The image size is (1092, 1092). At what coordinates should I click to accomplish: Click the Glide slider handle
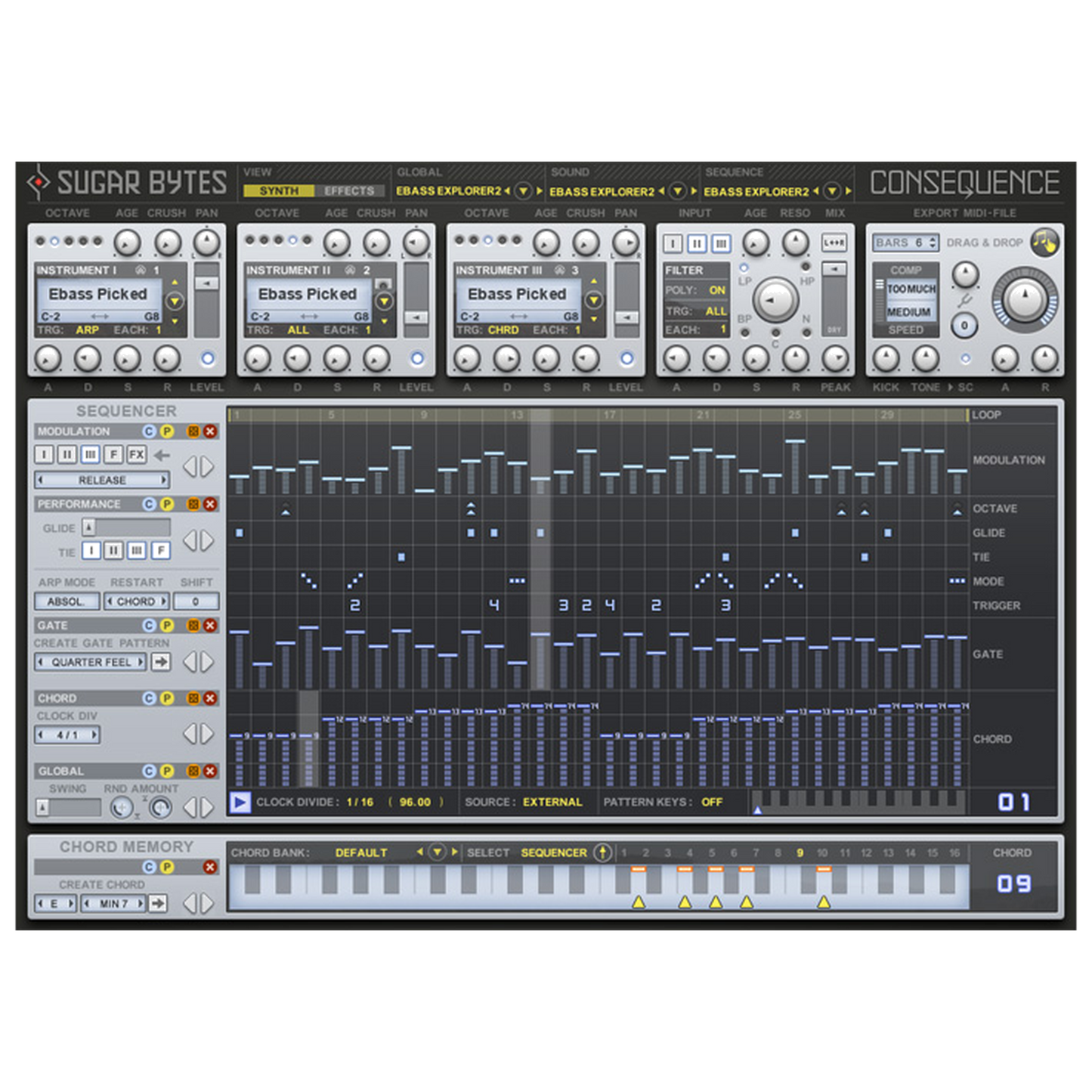pos(89,527)
